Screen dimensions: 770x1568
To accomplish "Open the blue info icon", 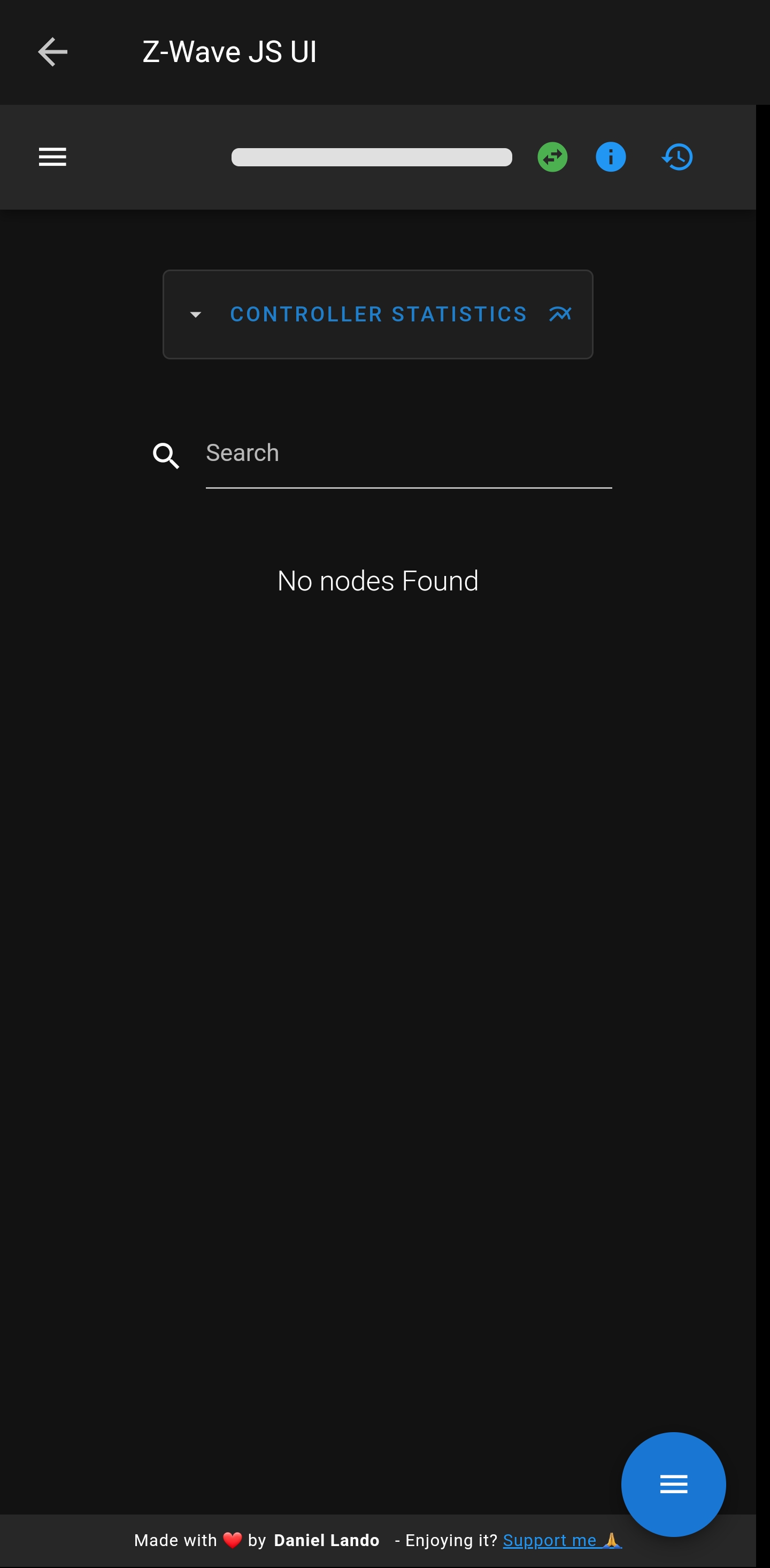I will (611, 157).
